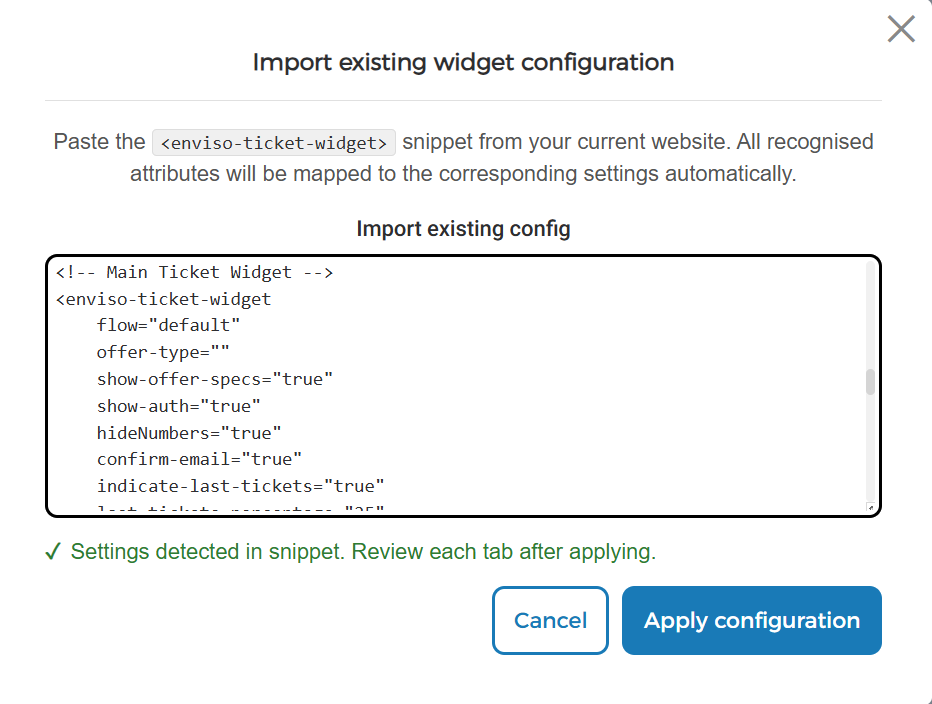Click scrollbar track below the thumb
Viewport: 932px width, 704px height.
tap(870, 449)
